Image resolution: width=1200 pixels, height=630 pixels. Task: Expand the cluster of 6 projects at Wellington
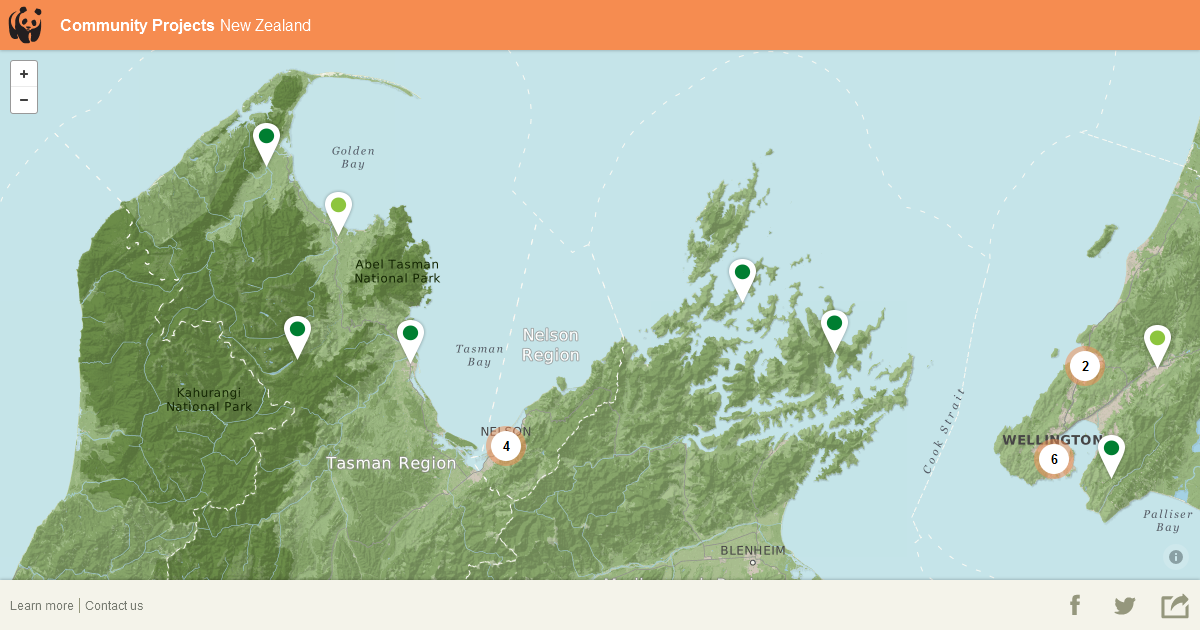1054,458
